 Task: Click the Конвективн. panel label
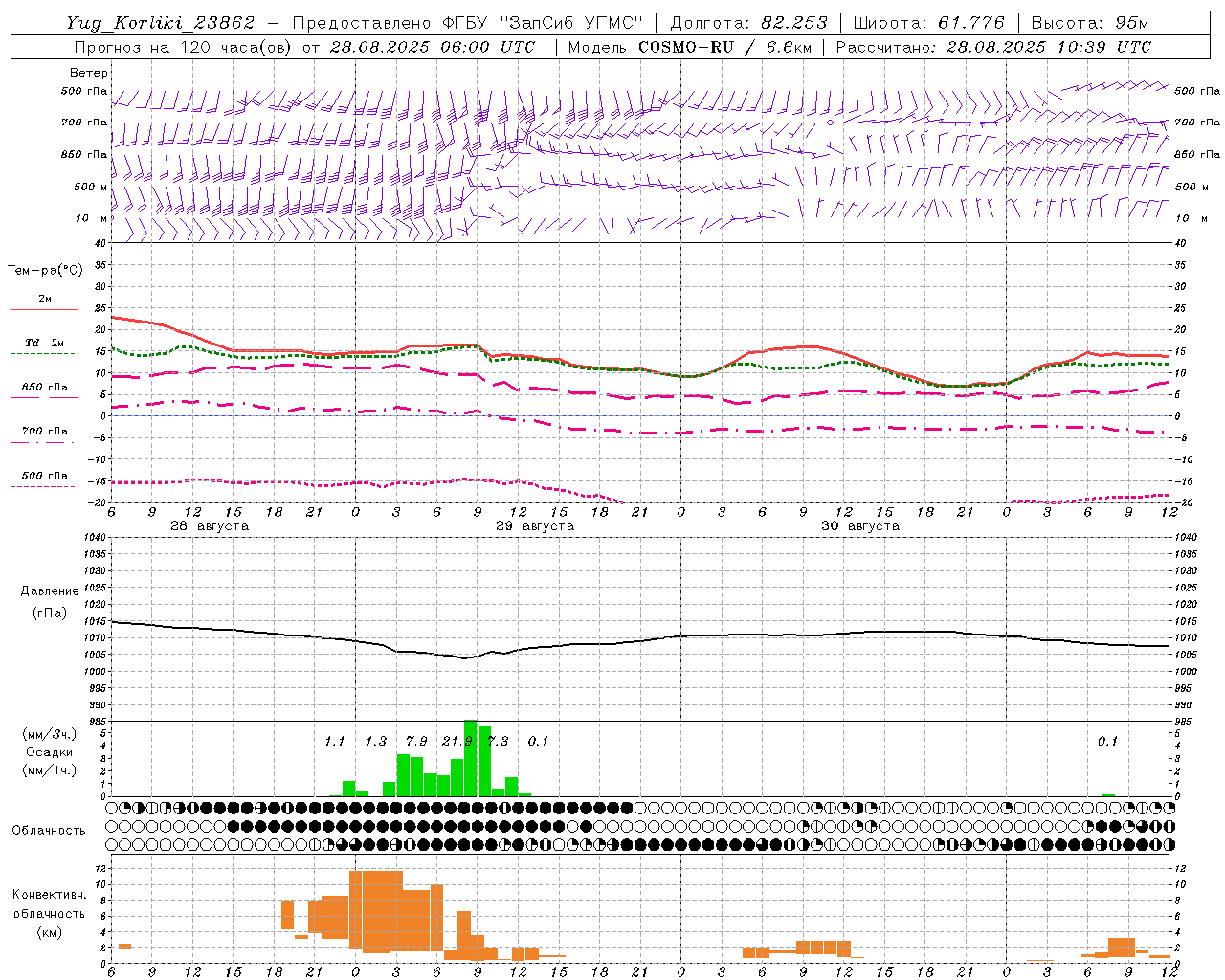pos(50,895)
